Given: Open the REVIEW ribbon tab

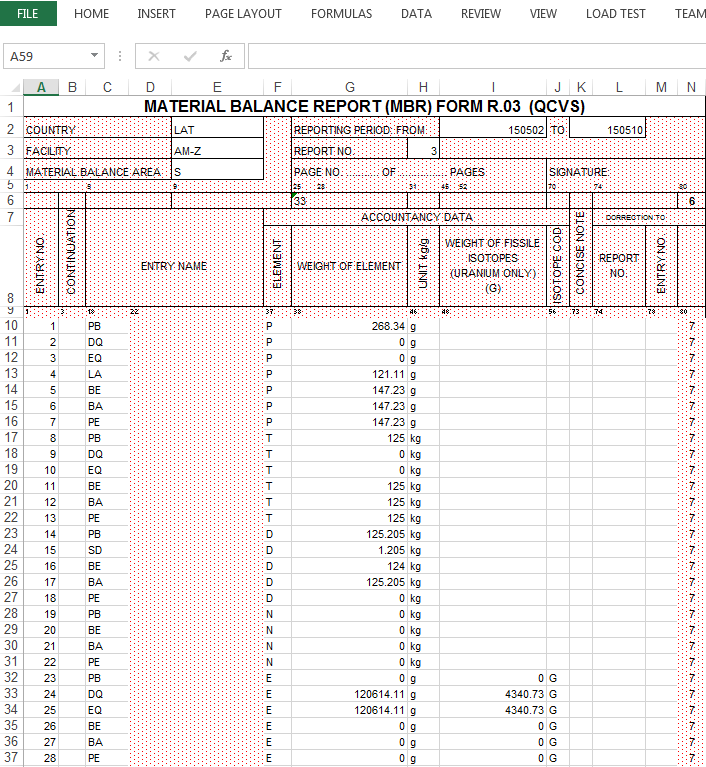Looking at the screenshot, I should pos(481,14).
